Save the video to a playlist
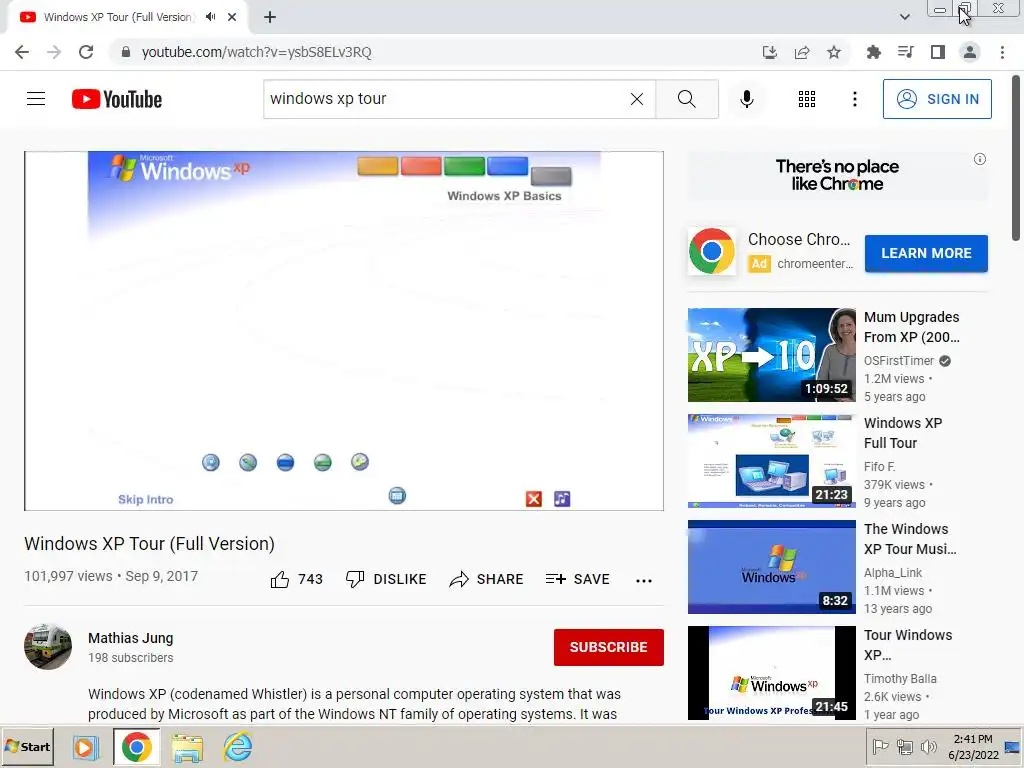 point(577,579)
